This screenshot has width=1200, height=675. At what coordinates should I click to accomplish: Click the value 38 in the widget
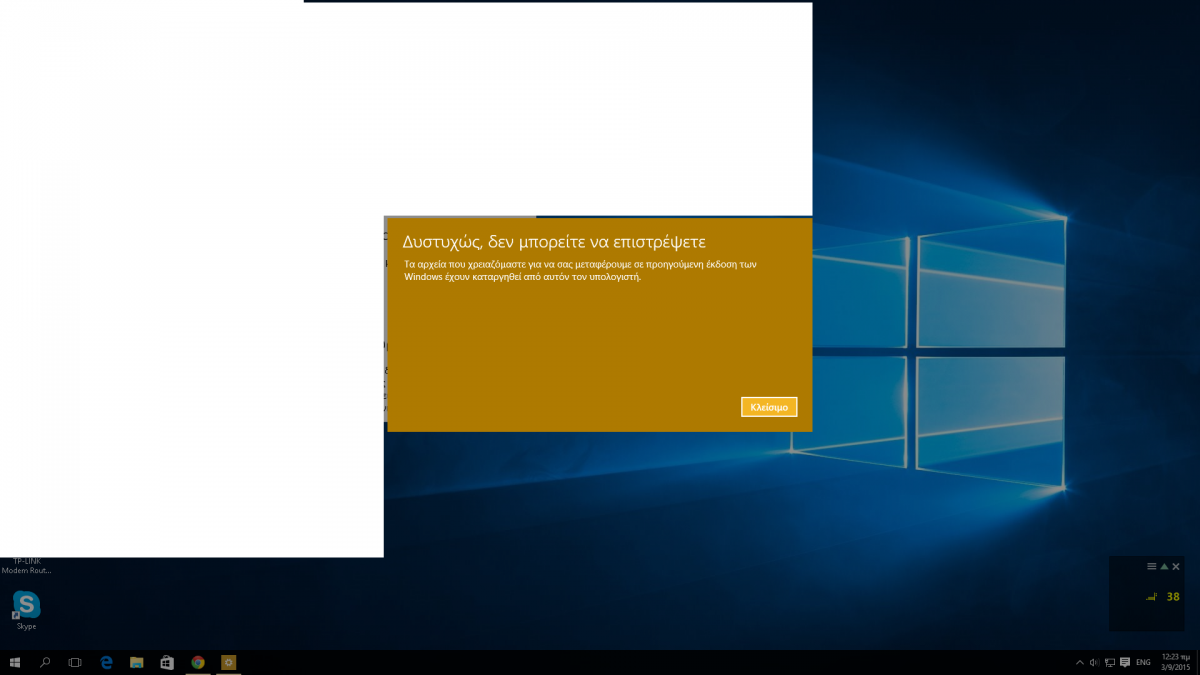coord(1173,597)
